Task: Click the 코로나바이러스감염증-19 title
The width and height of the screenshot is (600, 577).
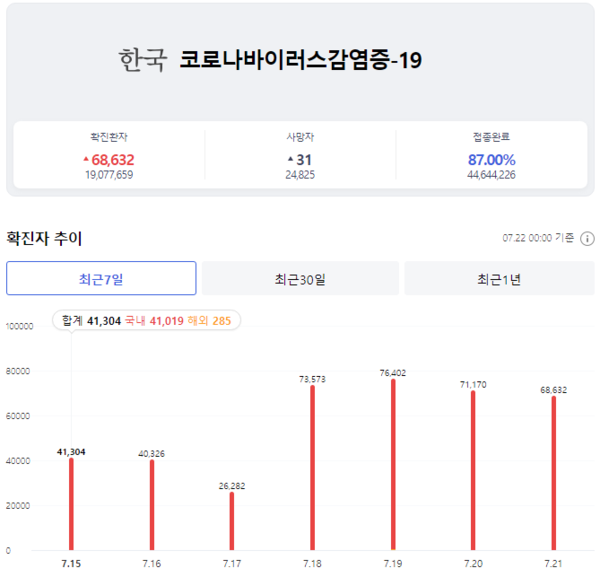Action: (301, 60)
